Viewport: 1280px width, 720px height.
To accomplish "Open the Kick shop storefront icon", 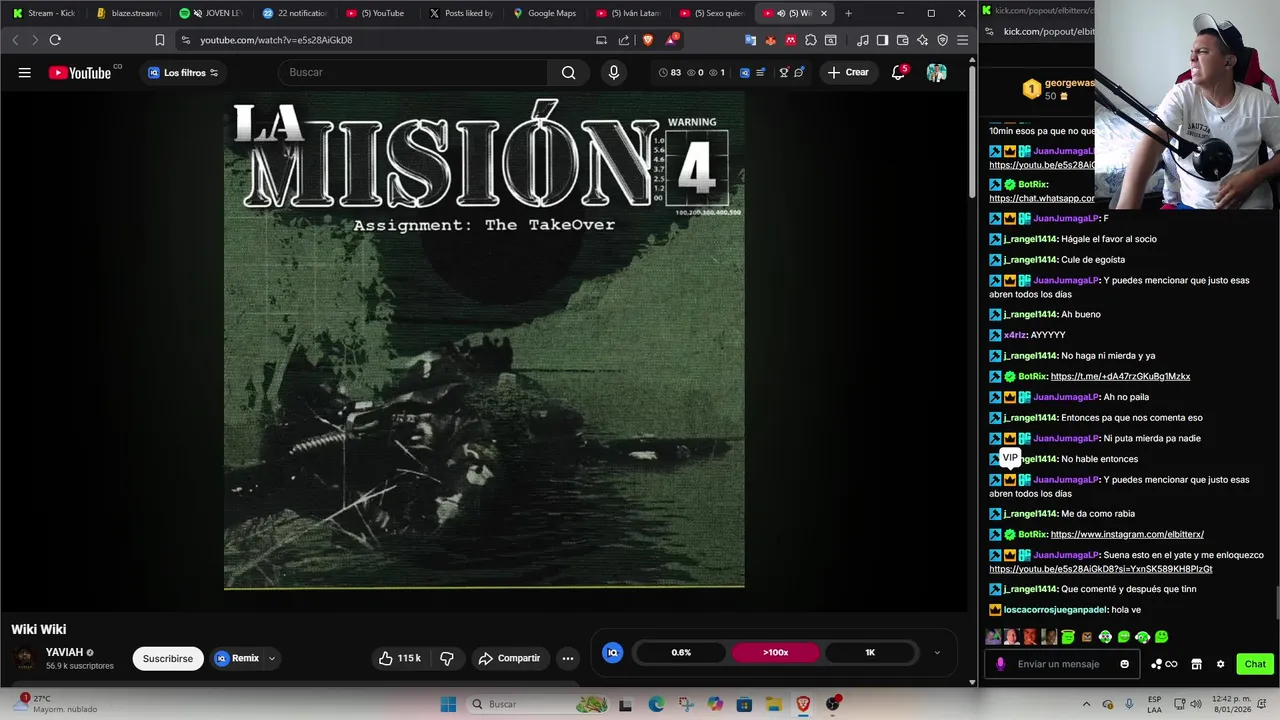I will click(1196, 664).
